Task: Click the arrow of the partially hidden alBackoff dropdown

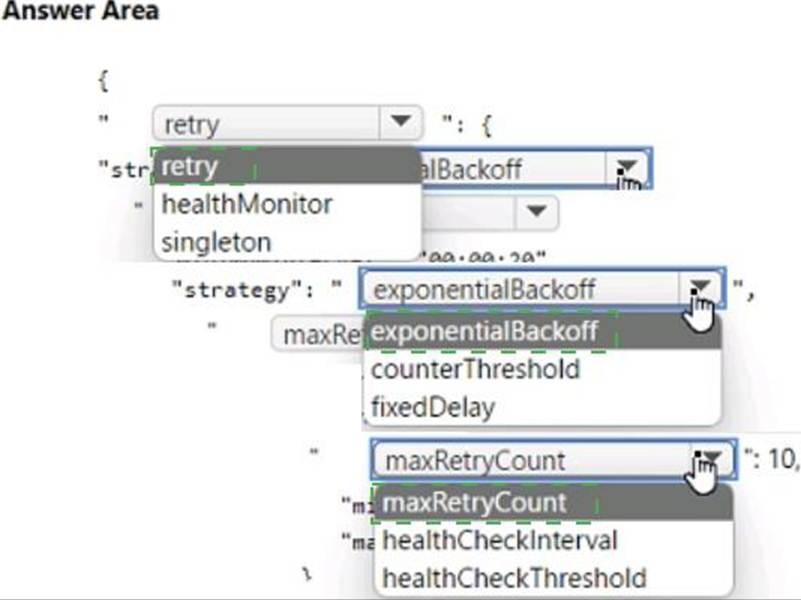Action: click(627, 168)
